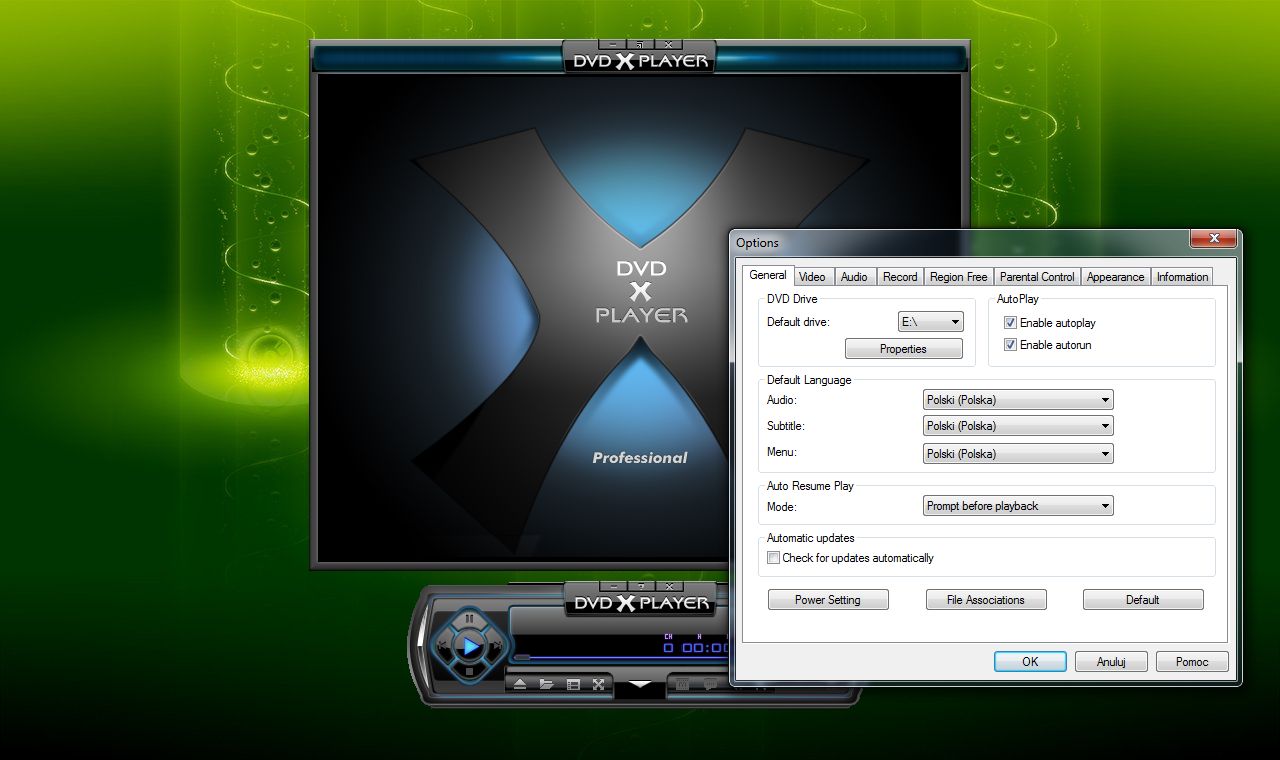Skip to the next chapter
The image size is (1280, 760).
pyautogui.click(x=496, y=647)
